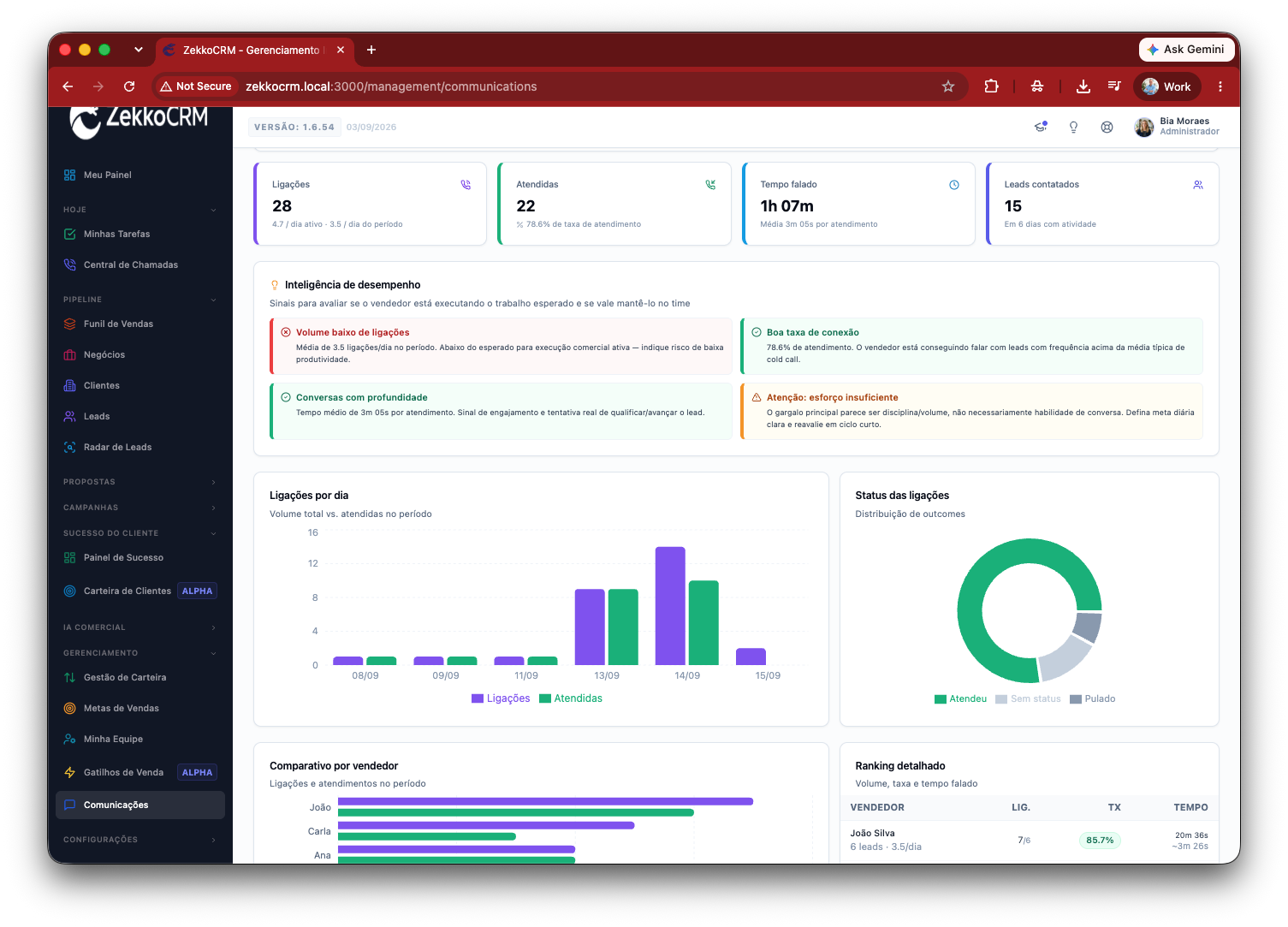Open Ask Gemini button
Viewport: 1288px width, 927px height.
1186,50
